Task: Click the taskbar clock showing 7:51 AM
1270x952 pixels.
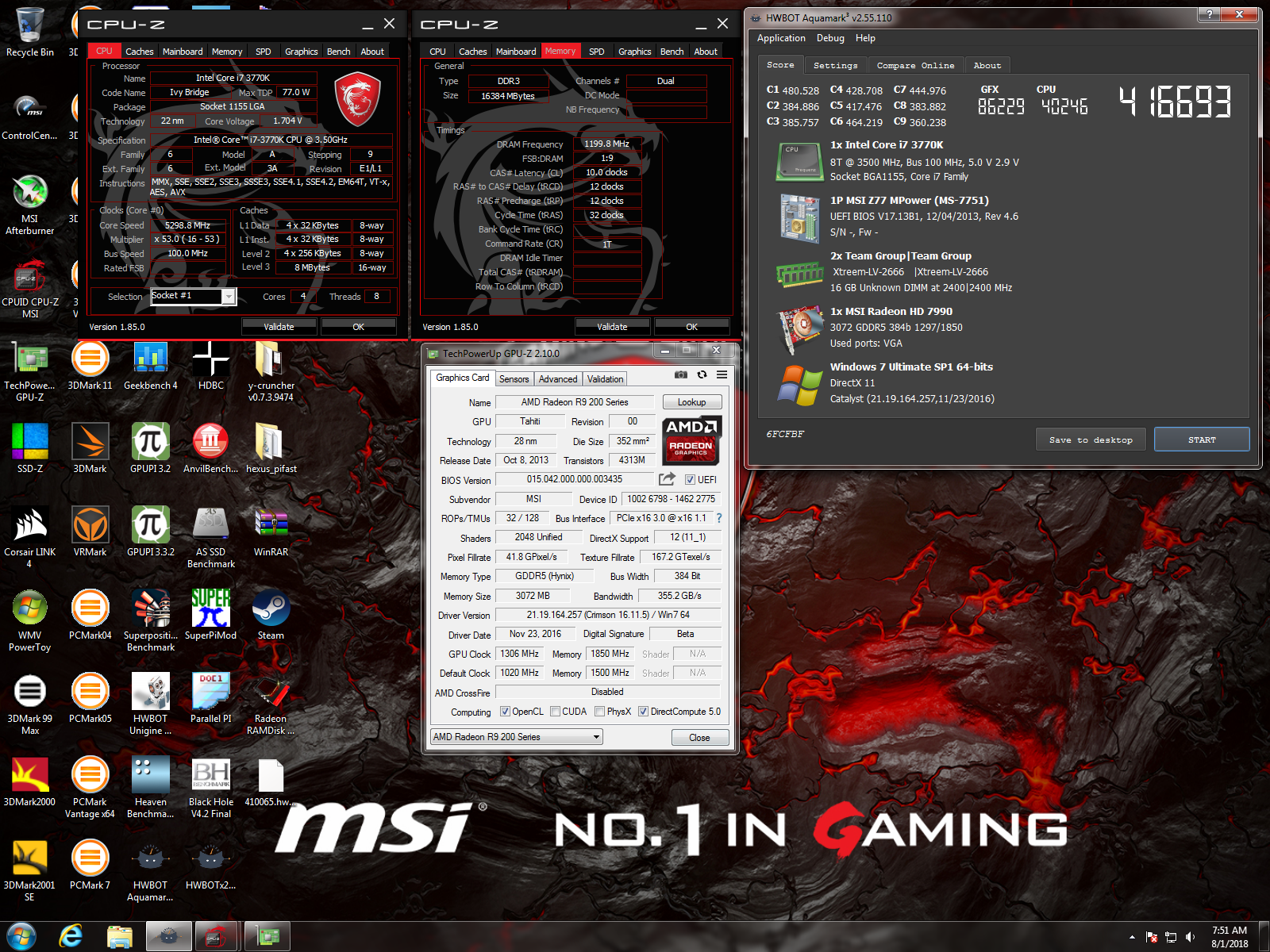Action: tap(1229, 937)
